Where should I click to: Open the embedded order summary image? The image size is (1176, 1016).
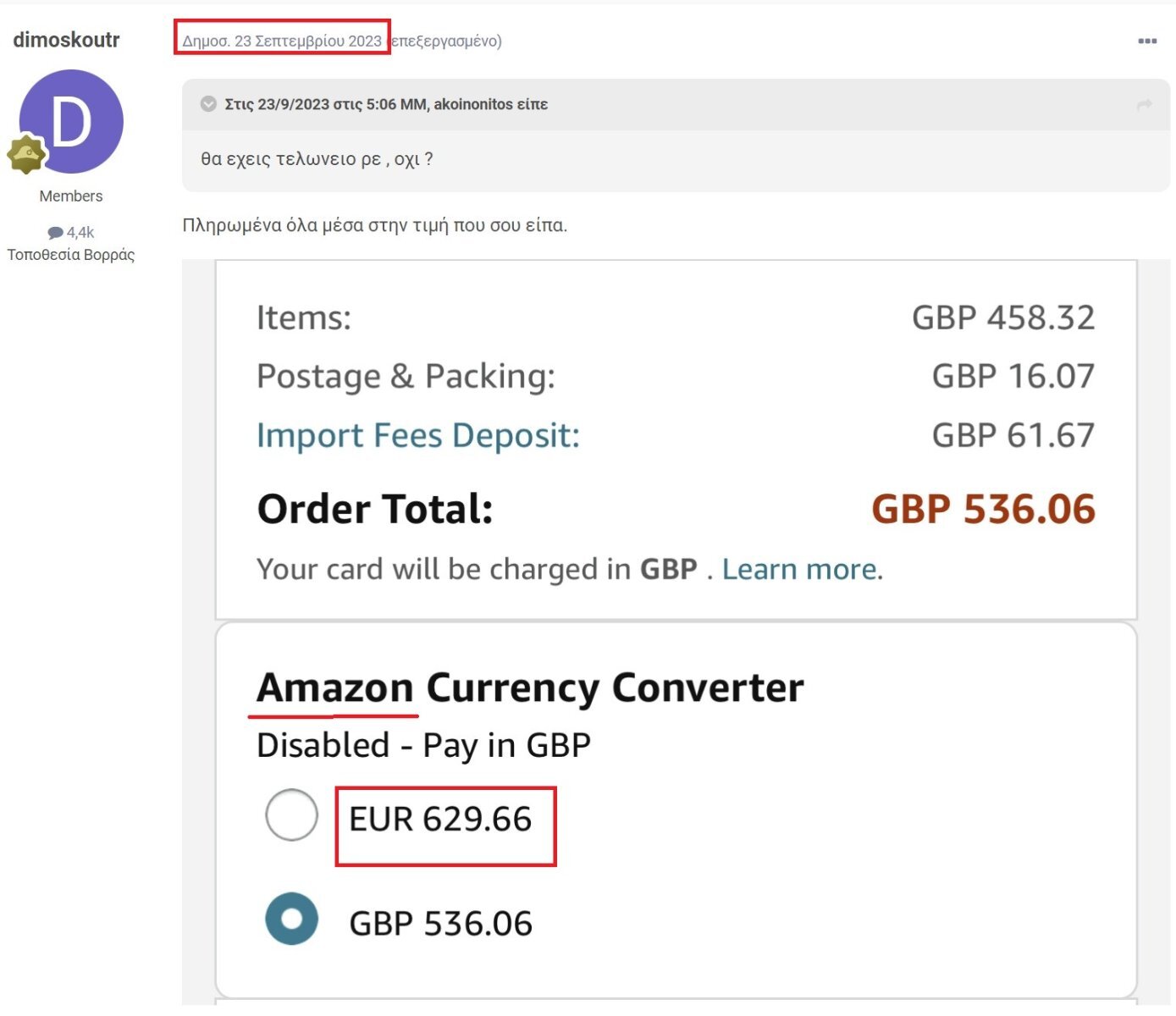676,632
